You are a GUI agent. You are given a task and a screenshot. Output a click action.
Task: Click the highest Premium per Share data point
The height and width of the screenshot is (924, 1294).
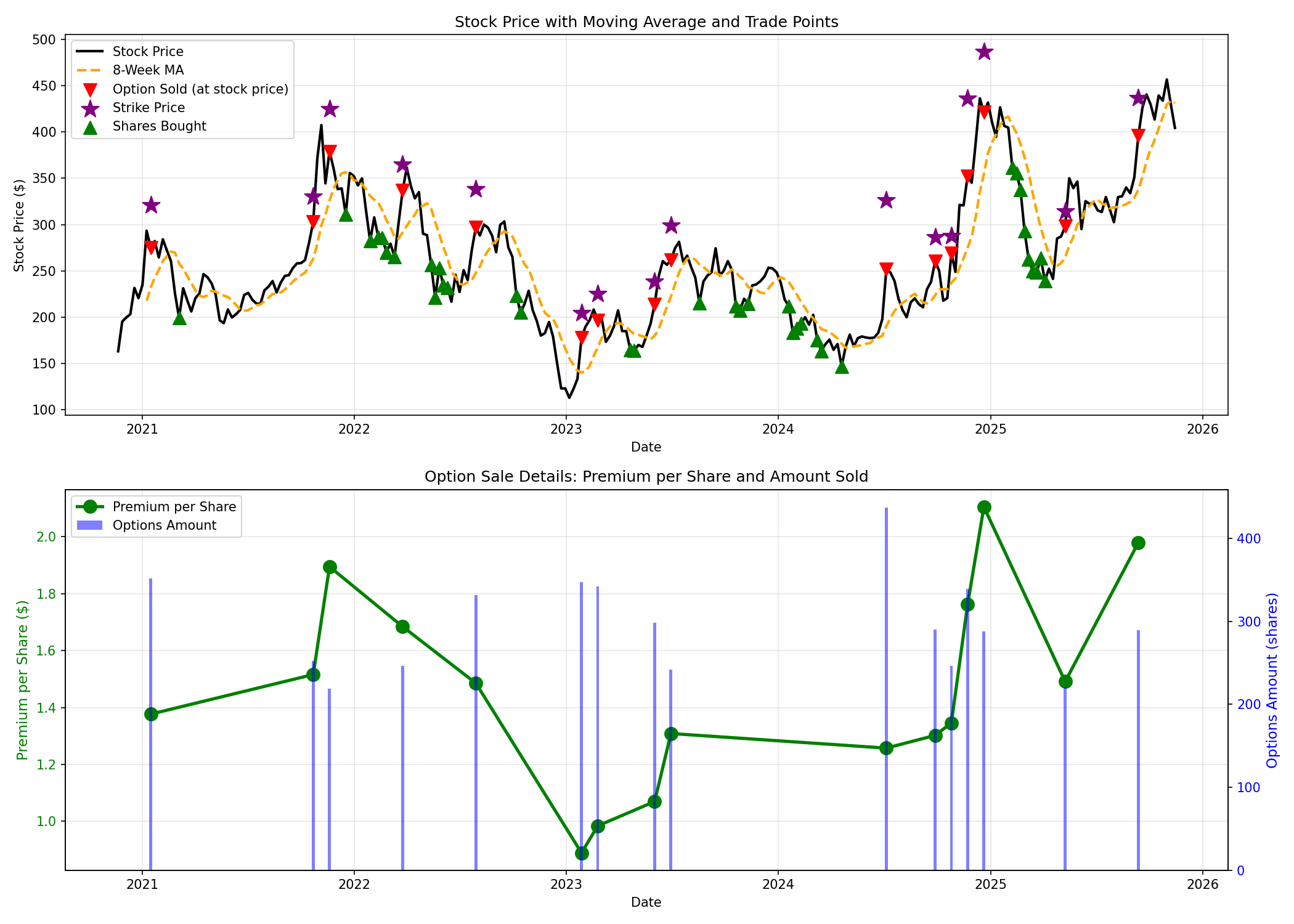984,507
